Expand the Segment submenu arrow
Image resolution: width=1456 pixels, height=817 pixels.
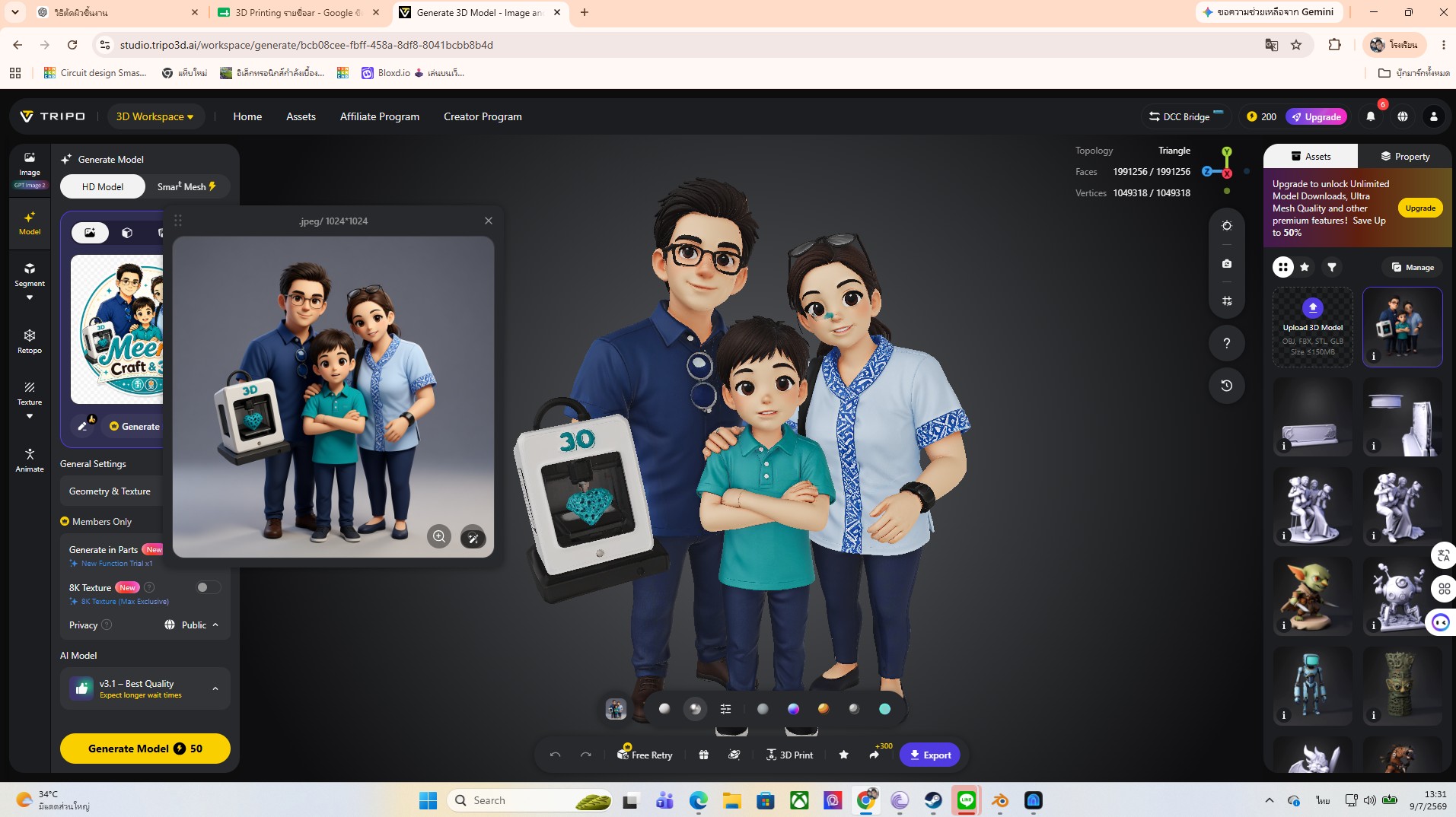coord(30,297)
